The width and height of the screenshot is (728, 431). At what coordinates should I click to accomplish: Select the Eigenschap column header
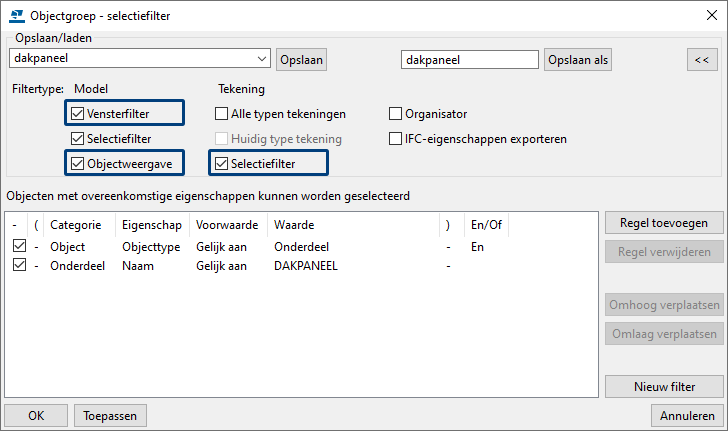click(152, 225)
